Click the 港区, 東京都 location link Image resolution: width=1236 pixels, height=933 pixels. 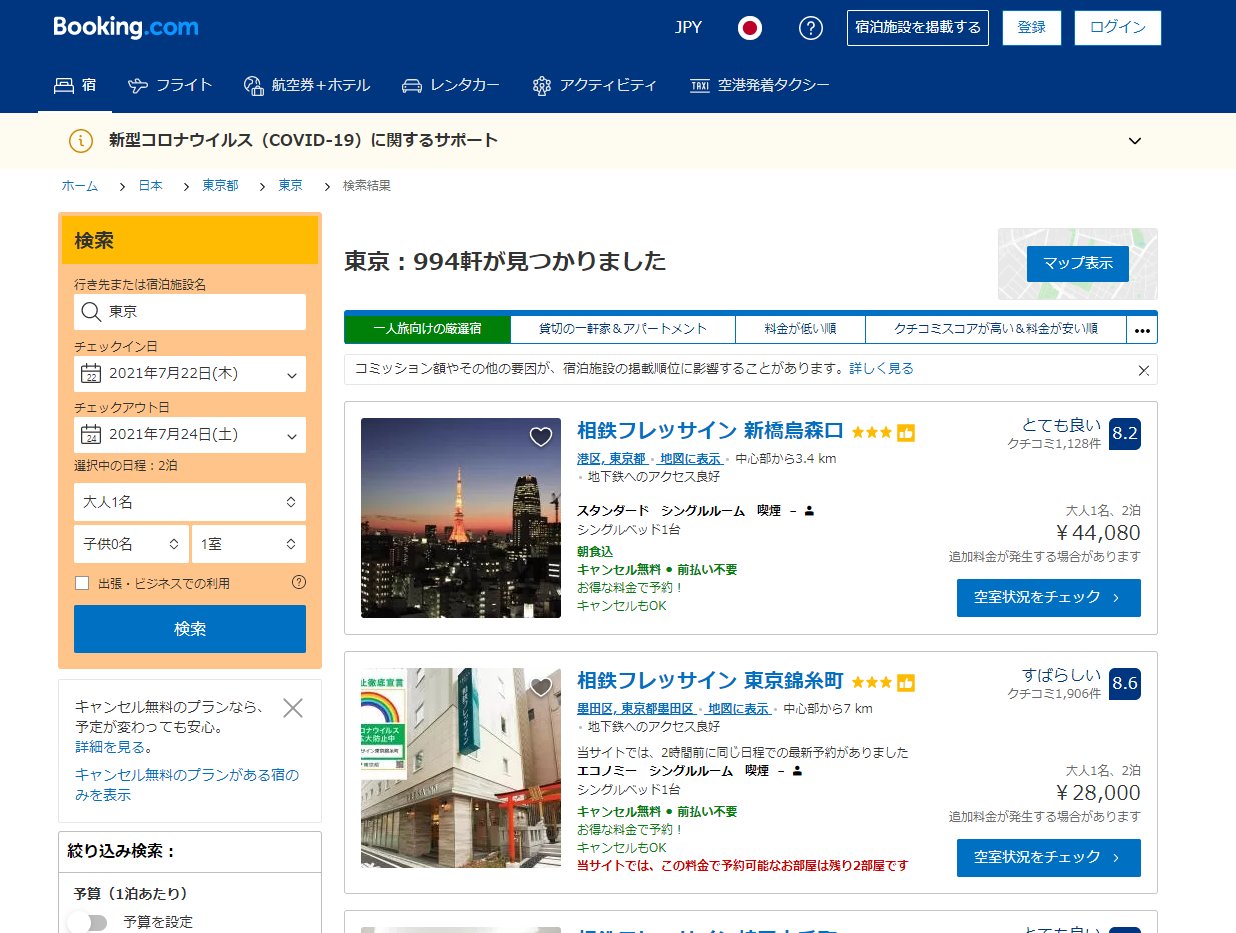coord(612,459)
